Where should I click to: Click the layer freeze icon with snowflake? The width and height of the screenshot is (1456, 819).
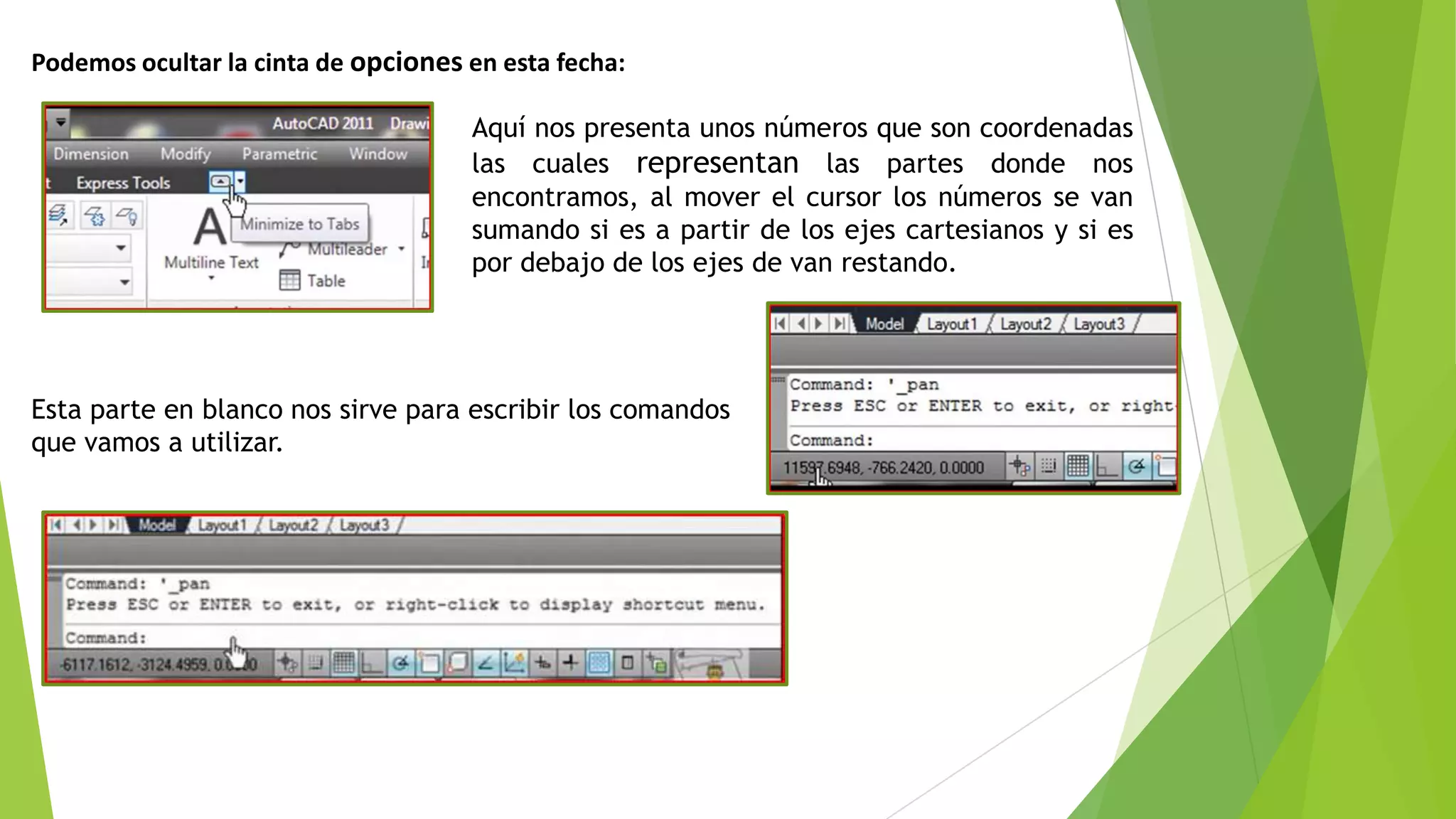tap(95, 215)
